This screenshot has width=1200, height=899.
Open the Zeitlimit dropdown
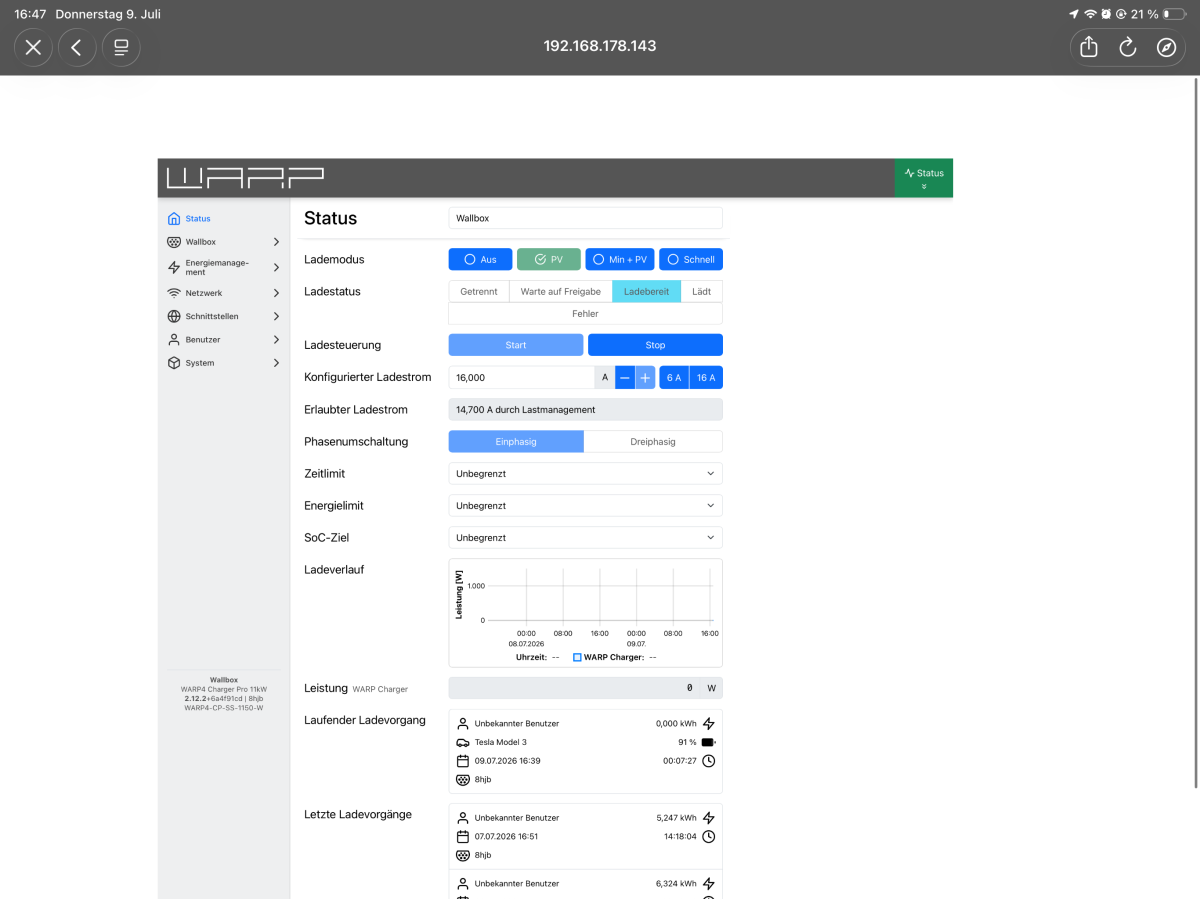coord(585,473)
